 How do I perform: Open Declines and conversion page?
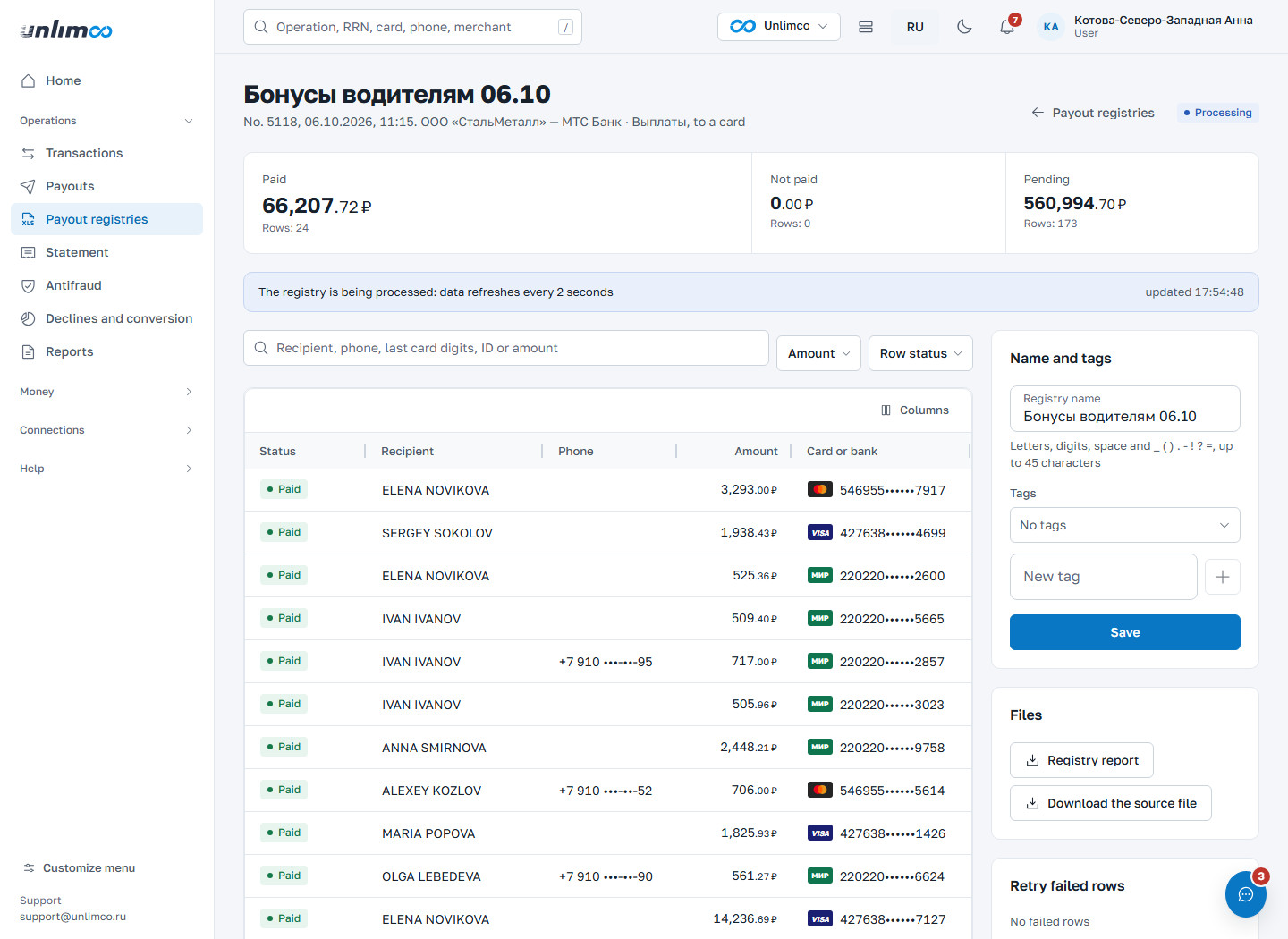106,318
